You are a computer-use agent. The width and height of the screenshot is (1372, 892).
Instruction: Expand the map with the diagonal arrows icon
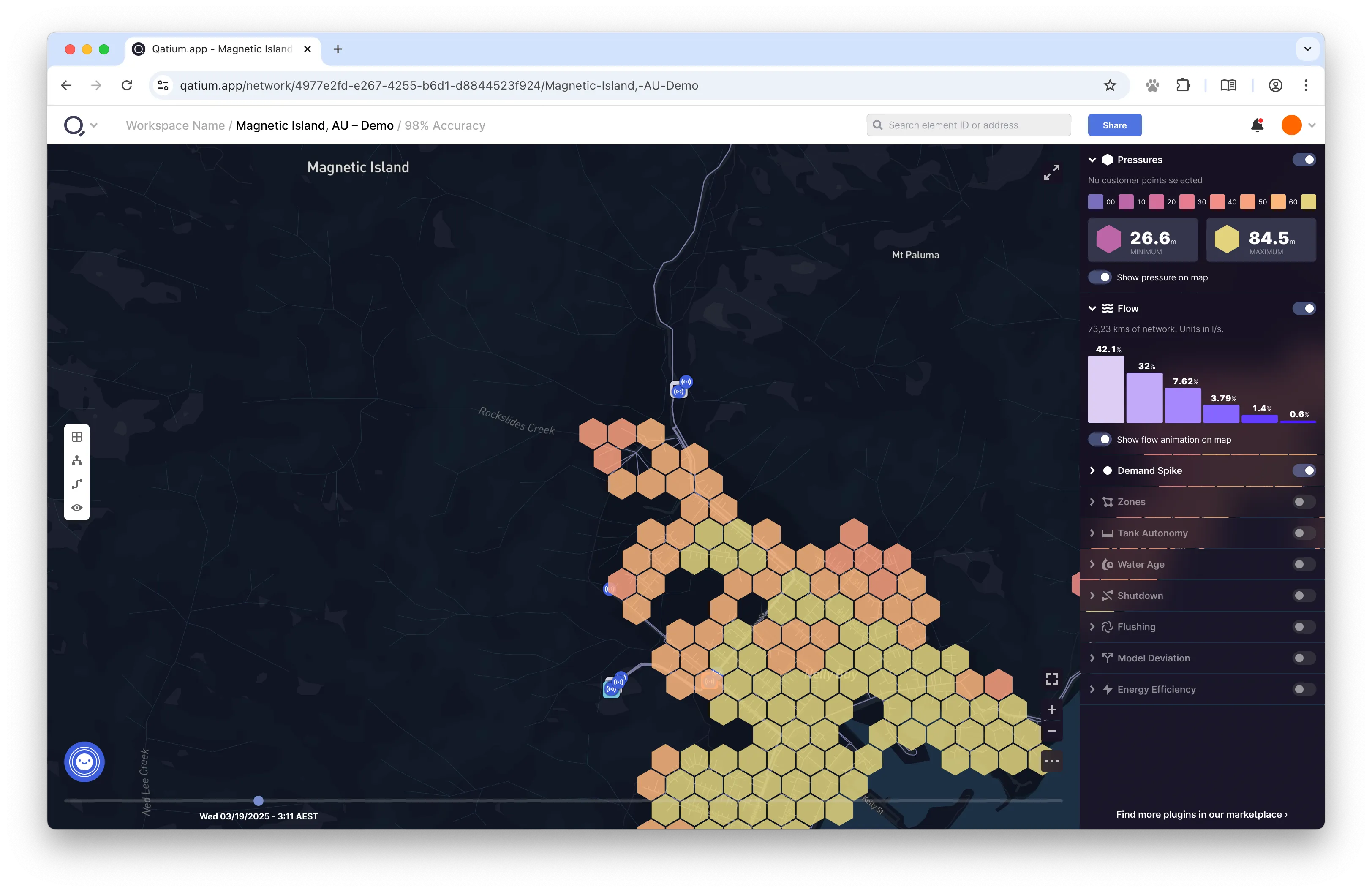coord(1051,172)
